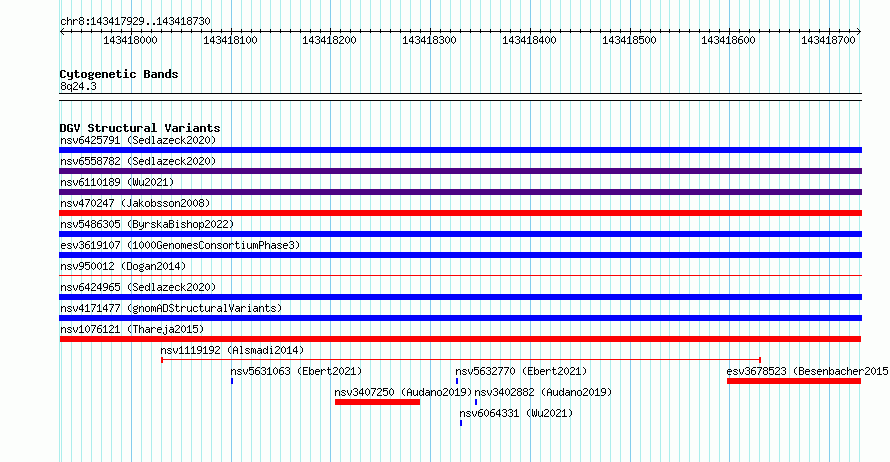890x462 pixels.
Task: Open nsv5632770 (Ebert2021) label
Action: pos(521,371)
